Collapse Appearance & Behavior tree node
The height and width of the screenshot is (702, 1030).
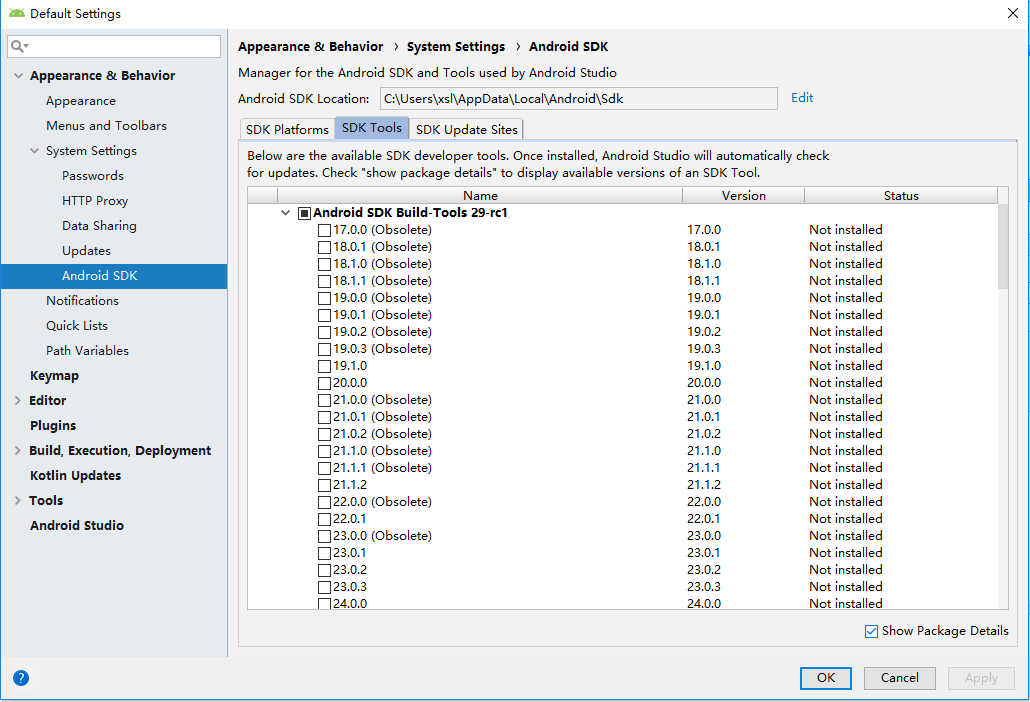pyautogui.click(x=18, y=76)
